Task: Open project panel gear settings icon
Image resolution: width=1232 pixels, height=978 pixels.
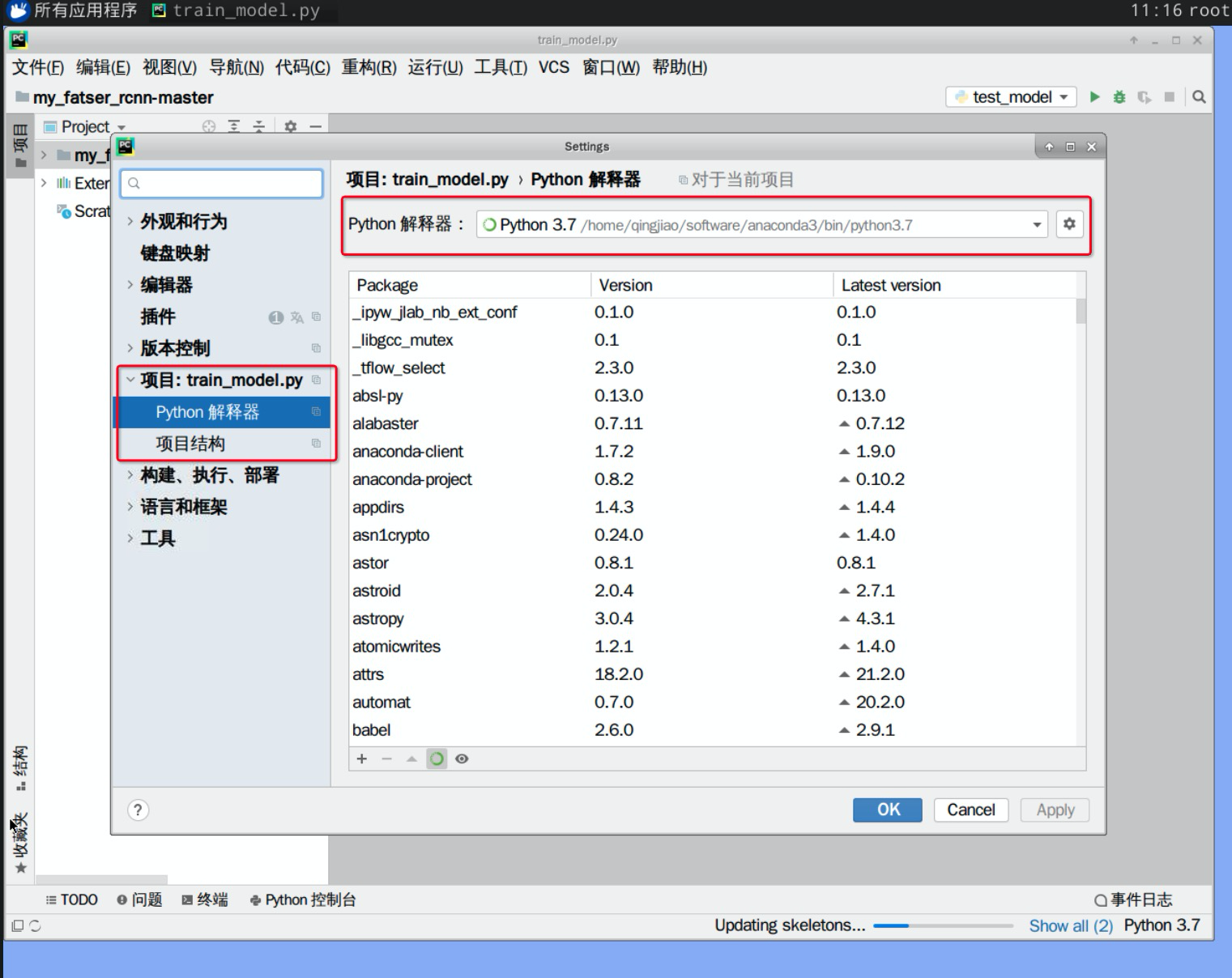Action: click(291, 126)
